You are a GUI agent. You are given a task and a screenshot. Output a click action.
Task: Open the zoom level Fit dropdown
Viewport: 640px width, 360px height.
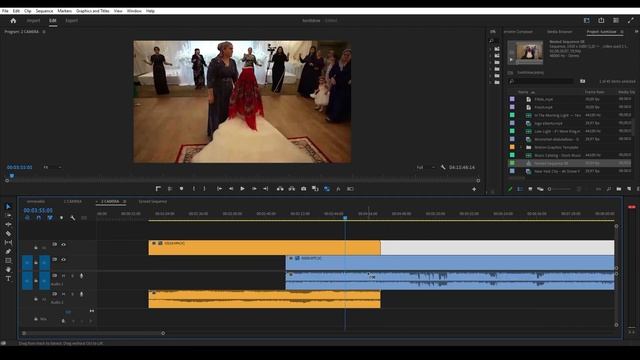53,167
